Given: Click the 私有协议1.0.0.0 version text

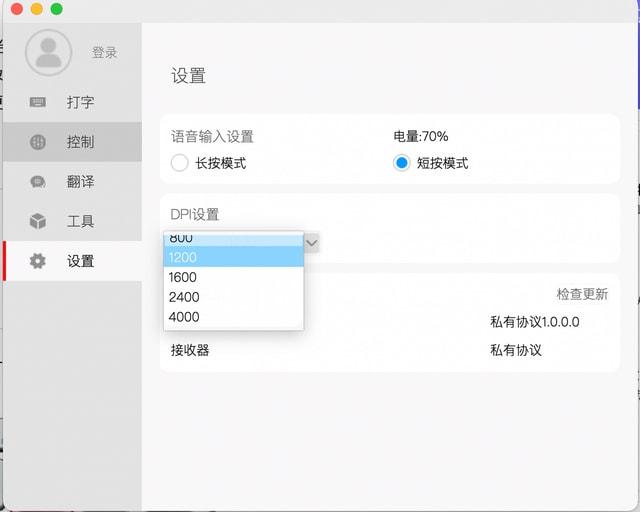Looking at the screenshot, I should click(535, 322).
